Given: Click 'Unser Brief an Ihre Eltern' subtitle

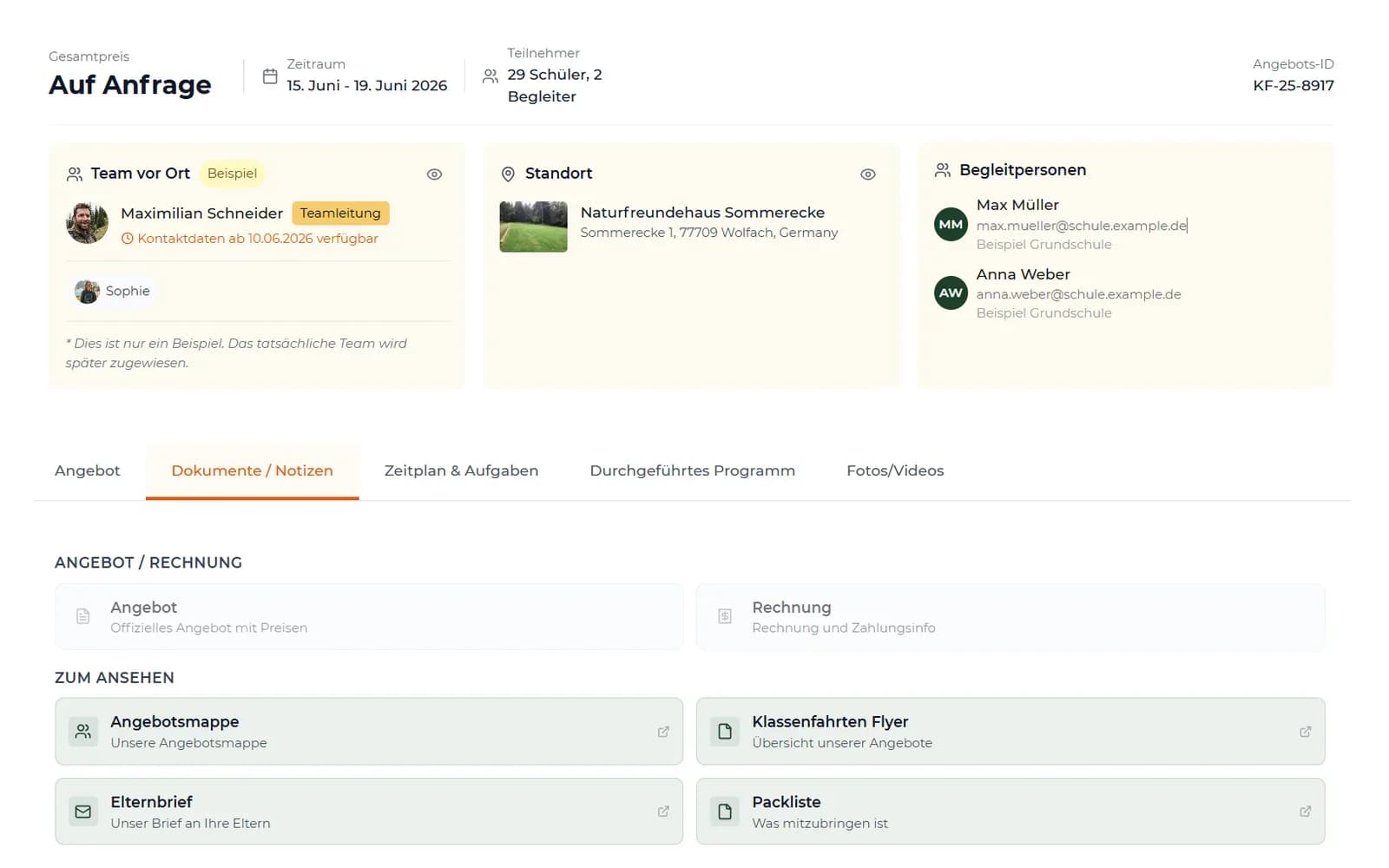Looking at the screenshot, I should (190, 824).
